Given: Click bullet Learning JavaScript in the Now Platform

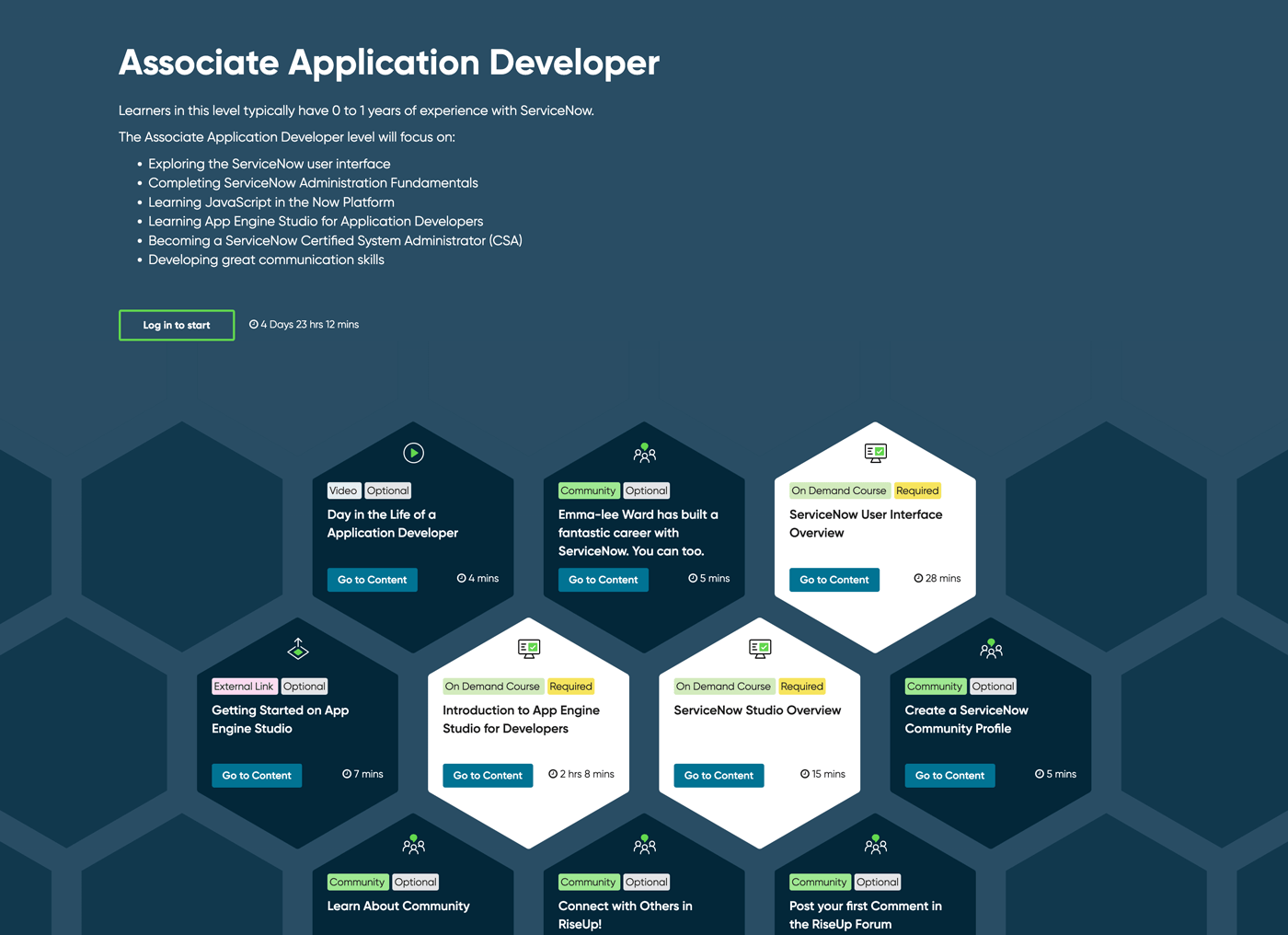Looking at the screenshot, I should 271,202.
